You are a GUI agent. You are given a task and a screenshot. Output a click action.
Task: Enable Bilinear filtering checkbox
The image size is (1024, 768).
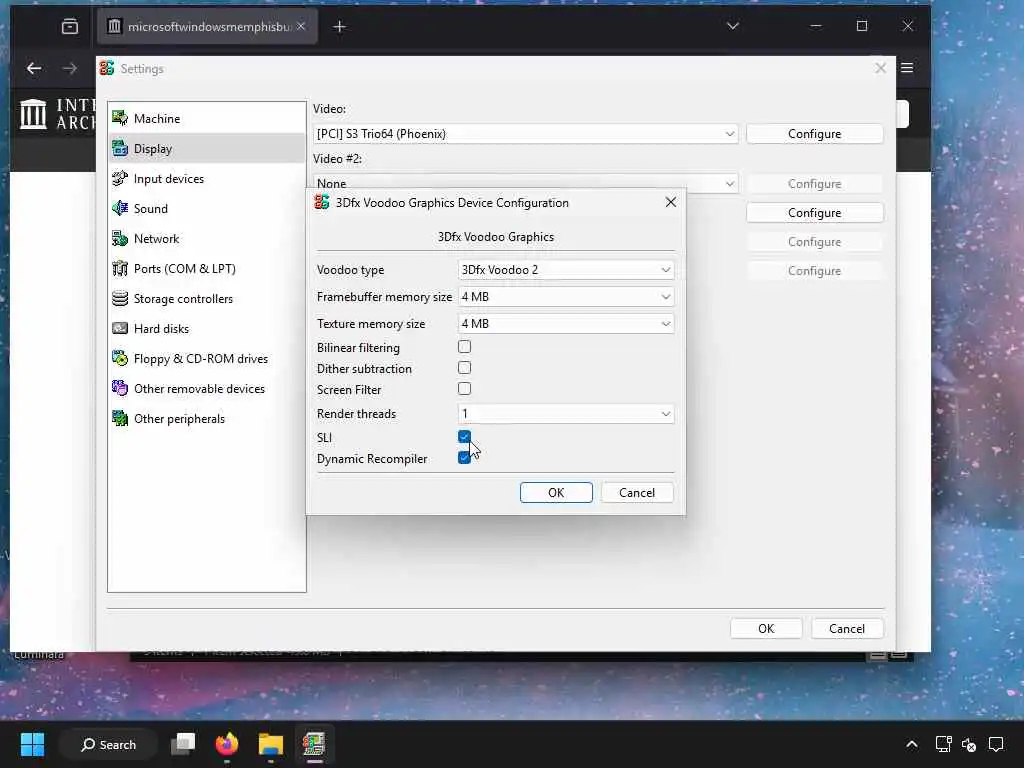point(464,347)
